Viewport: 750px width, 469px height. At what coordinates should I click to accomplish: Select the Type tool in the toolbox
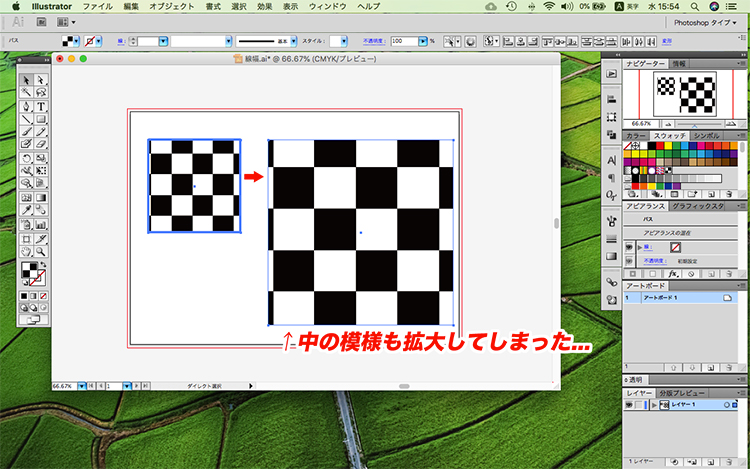(x=41, y=106)
